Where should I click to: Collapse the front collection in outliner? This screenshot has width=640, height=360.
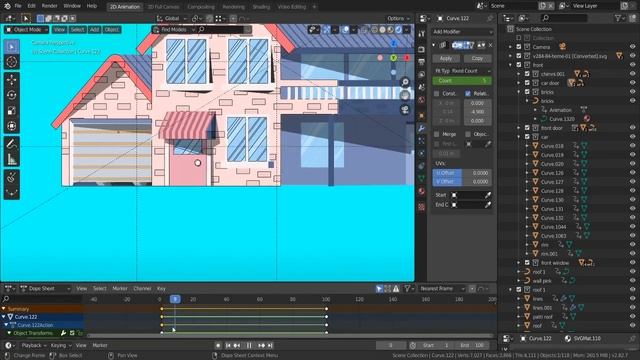(511, 65)
